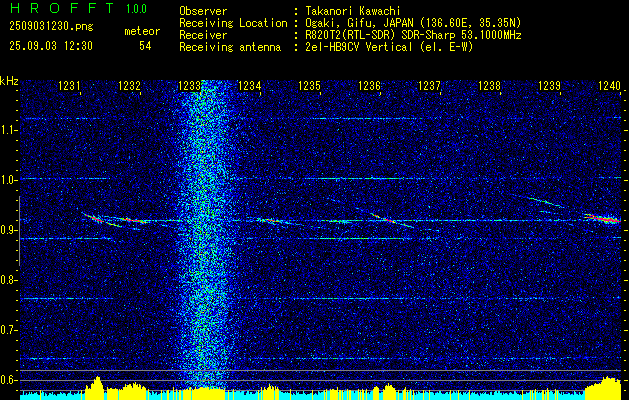This screenshot has height=400, width=629.
Task: Click the Ogaki, Gifu, JAPAN location text
Action: click(x=413, y=23)
